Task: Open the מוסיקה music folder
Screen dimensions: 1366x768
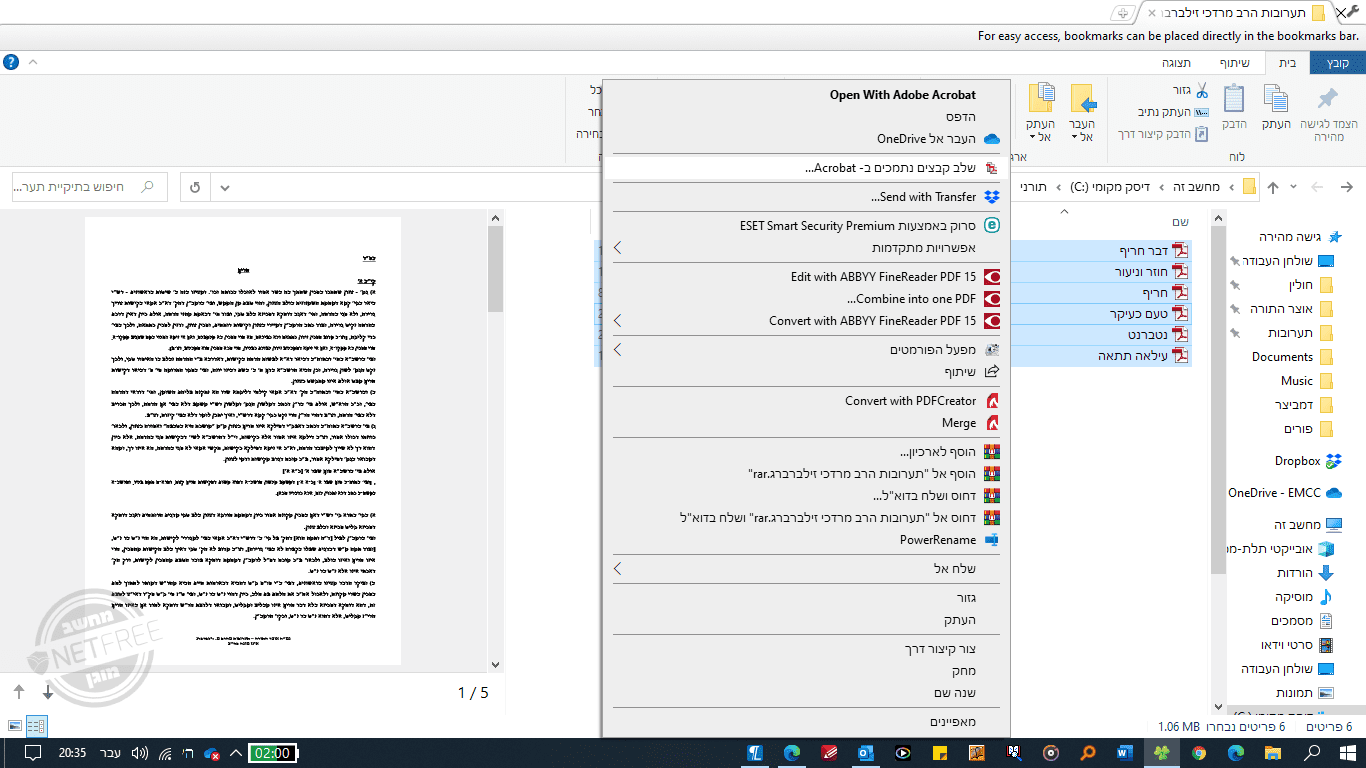Action: [x=1304, y=597]
